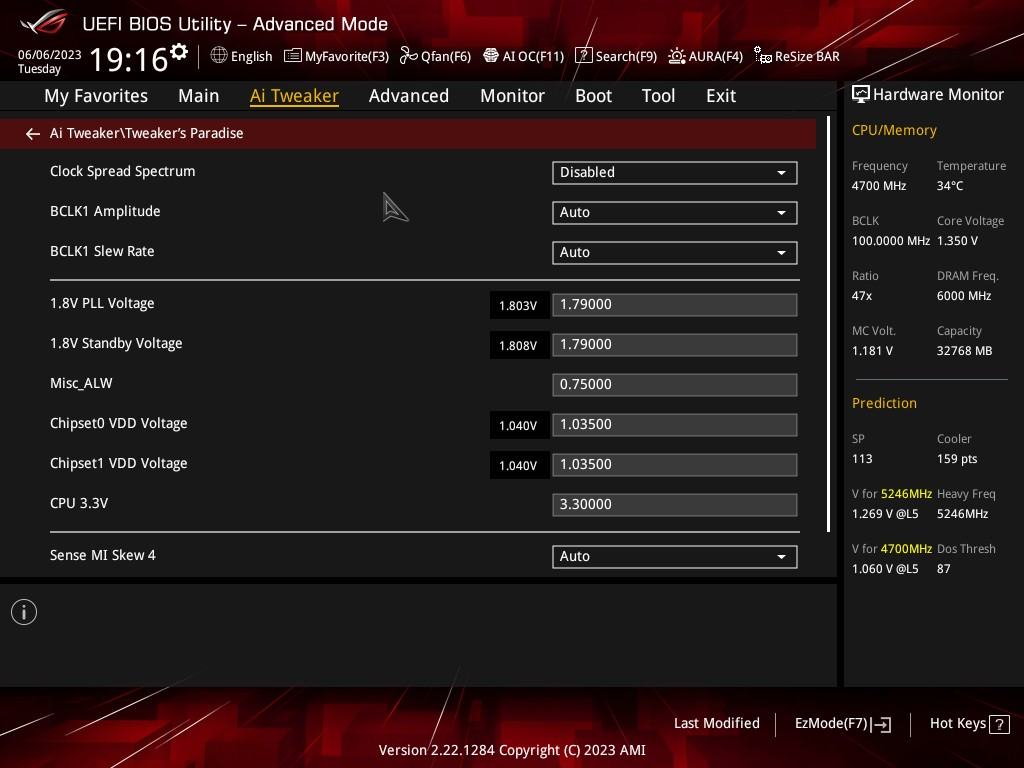Click the ROG logo icon
The width and height of the screenshot is (1024, 768).
click(43, 22)
